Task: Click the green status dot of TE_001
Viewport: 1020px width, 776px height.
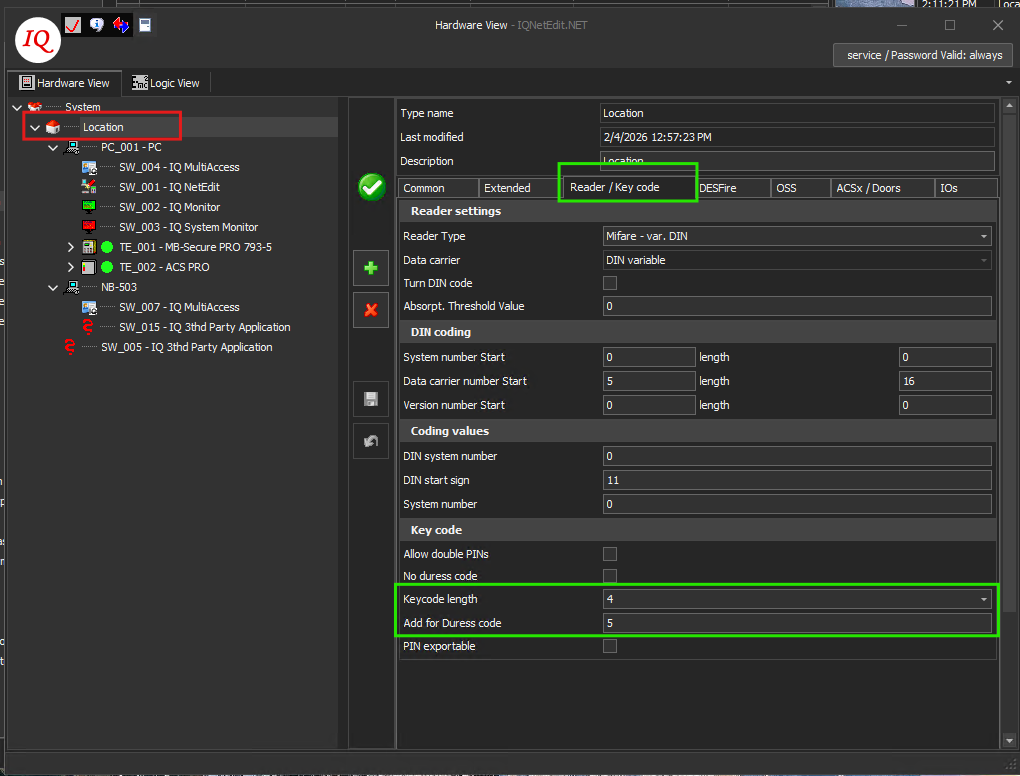Action: (107, 247)
